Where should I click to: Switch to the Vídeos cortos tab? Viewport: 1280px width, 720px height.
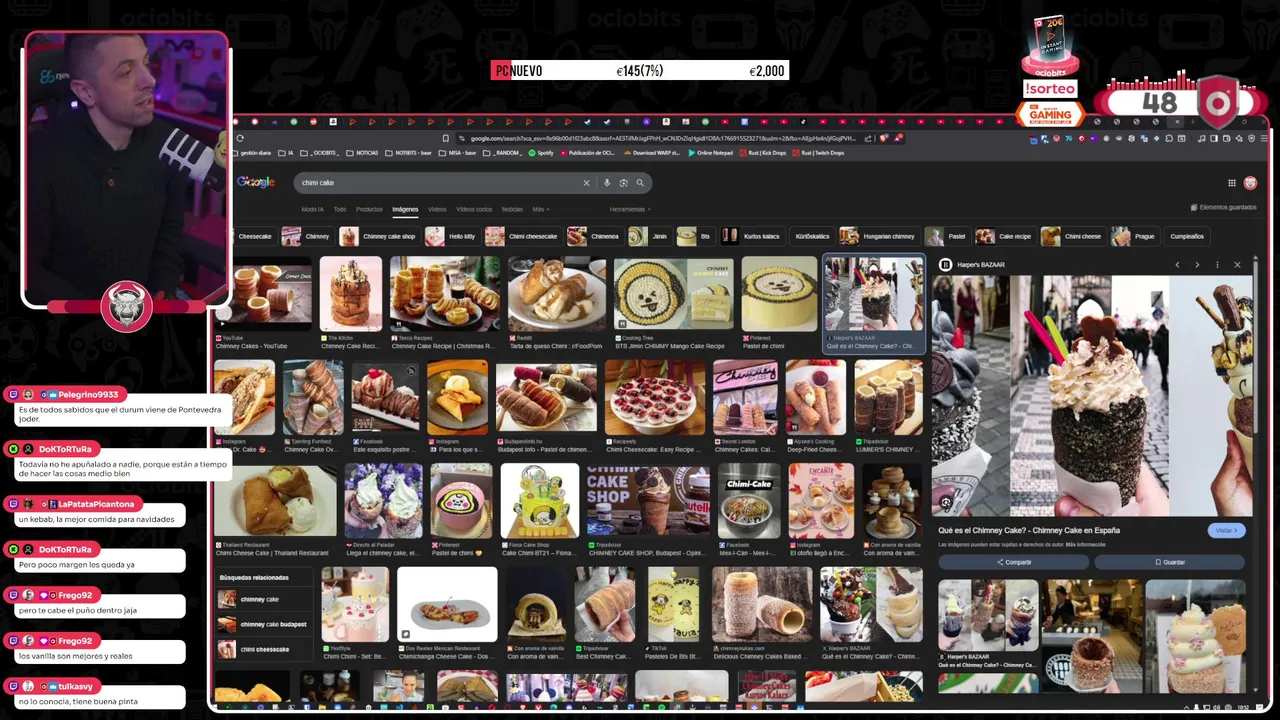(474, 209)
